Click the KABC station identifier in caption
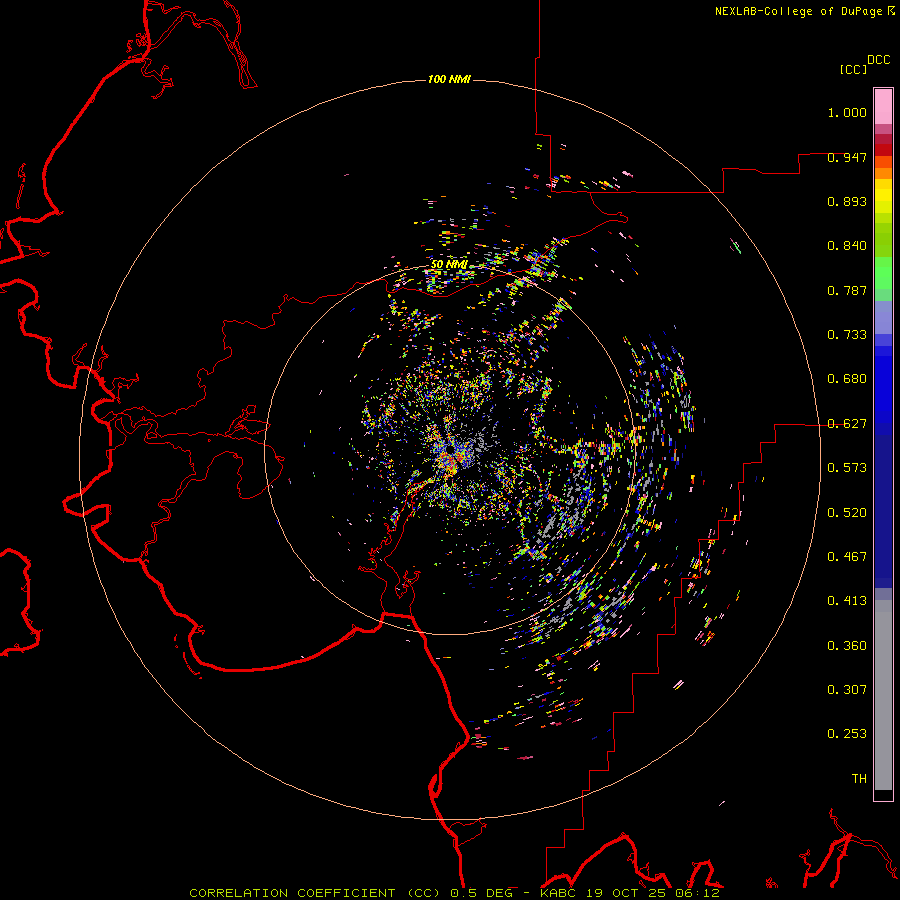This screenshot has height=900, width=900. coord(557,893)
